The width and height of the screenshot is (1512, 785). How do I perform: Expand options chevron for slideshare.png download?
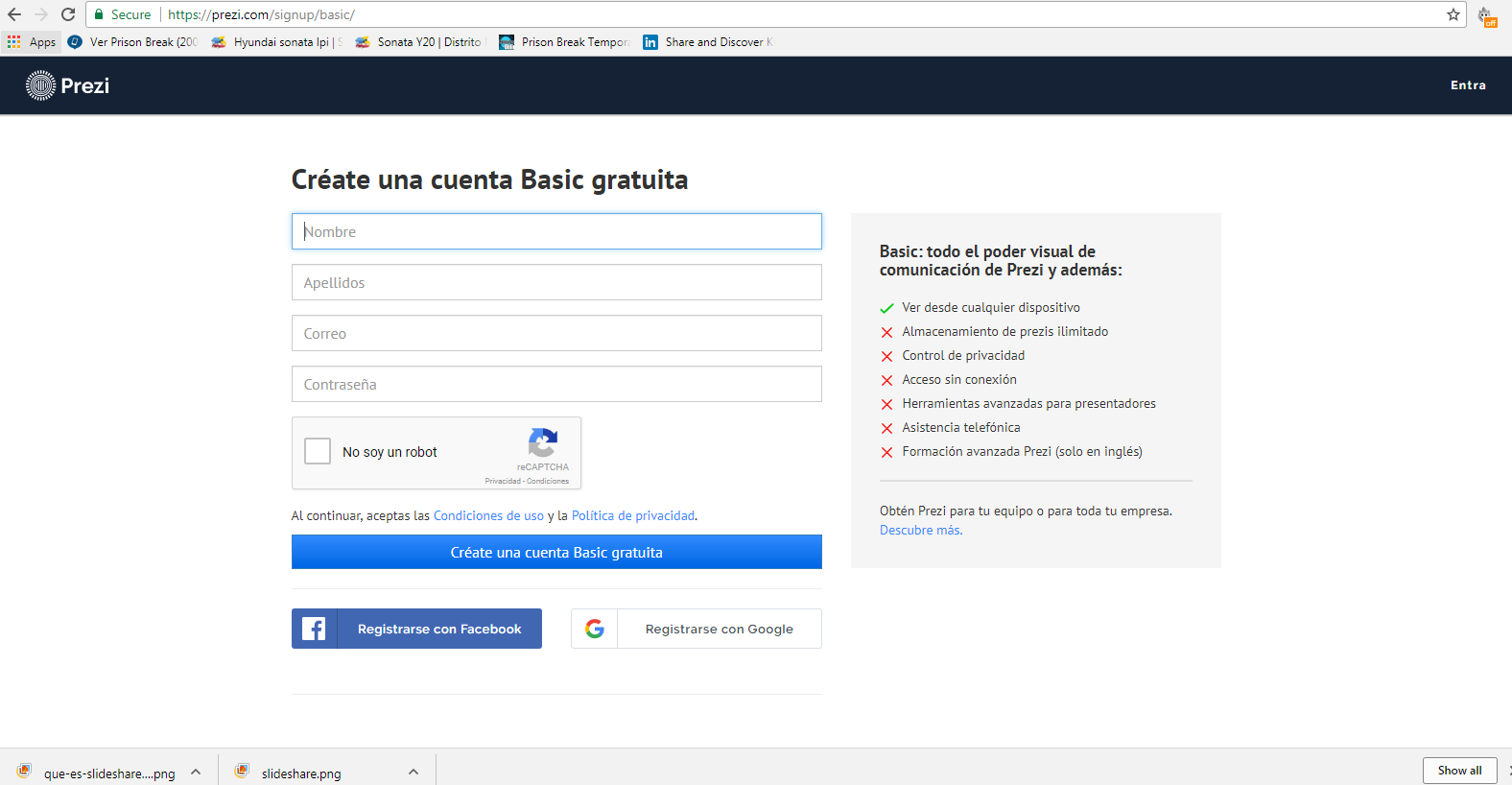pyautogui.click(x=413, y=772)
